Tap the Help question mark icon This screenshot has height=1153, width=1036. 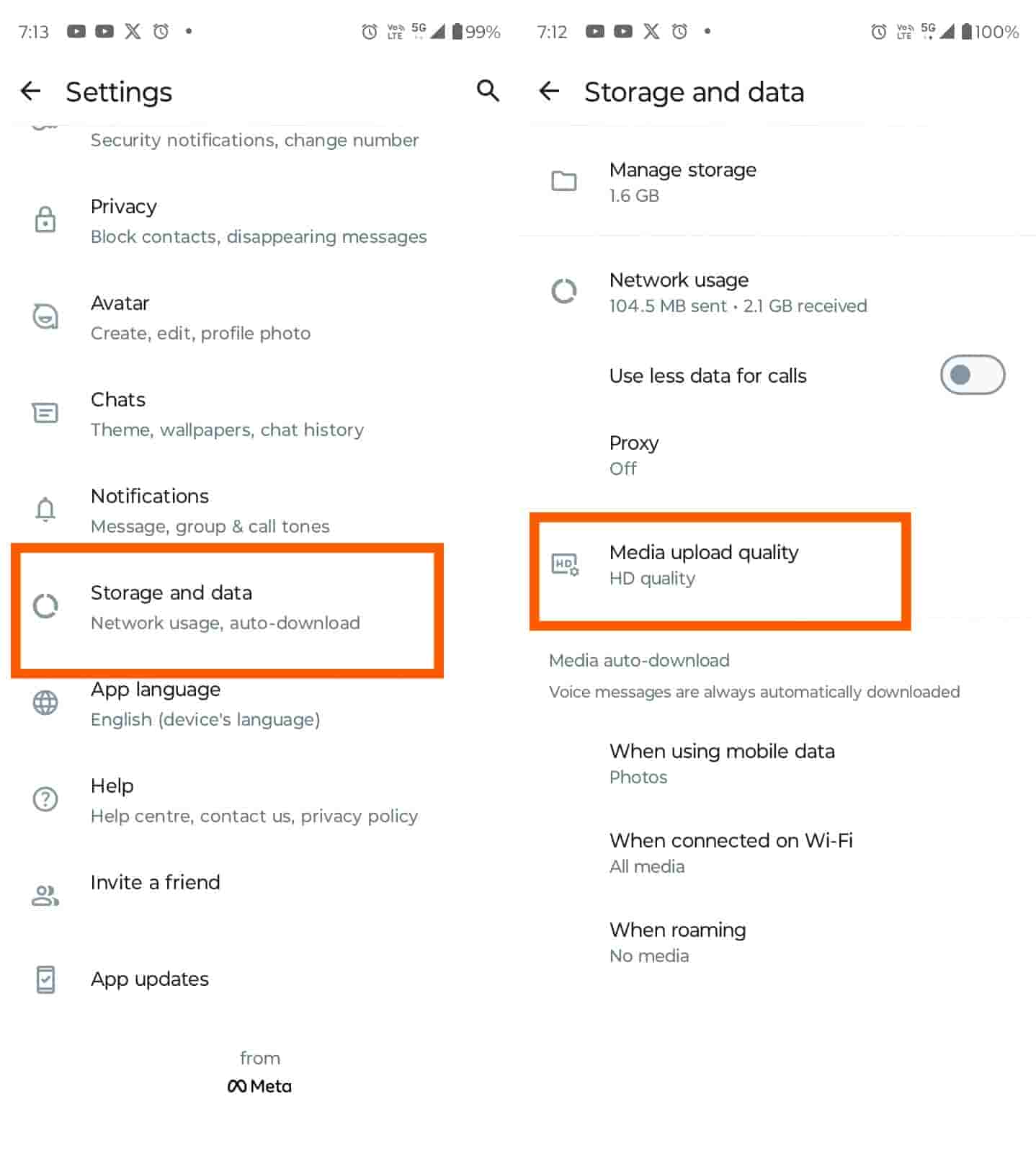click(45, 799)
